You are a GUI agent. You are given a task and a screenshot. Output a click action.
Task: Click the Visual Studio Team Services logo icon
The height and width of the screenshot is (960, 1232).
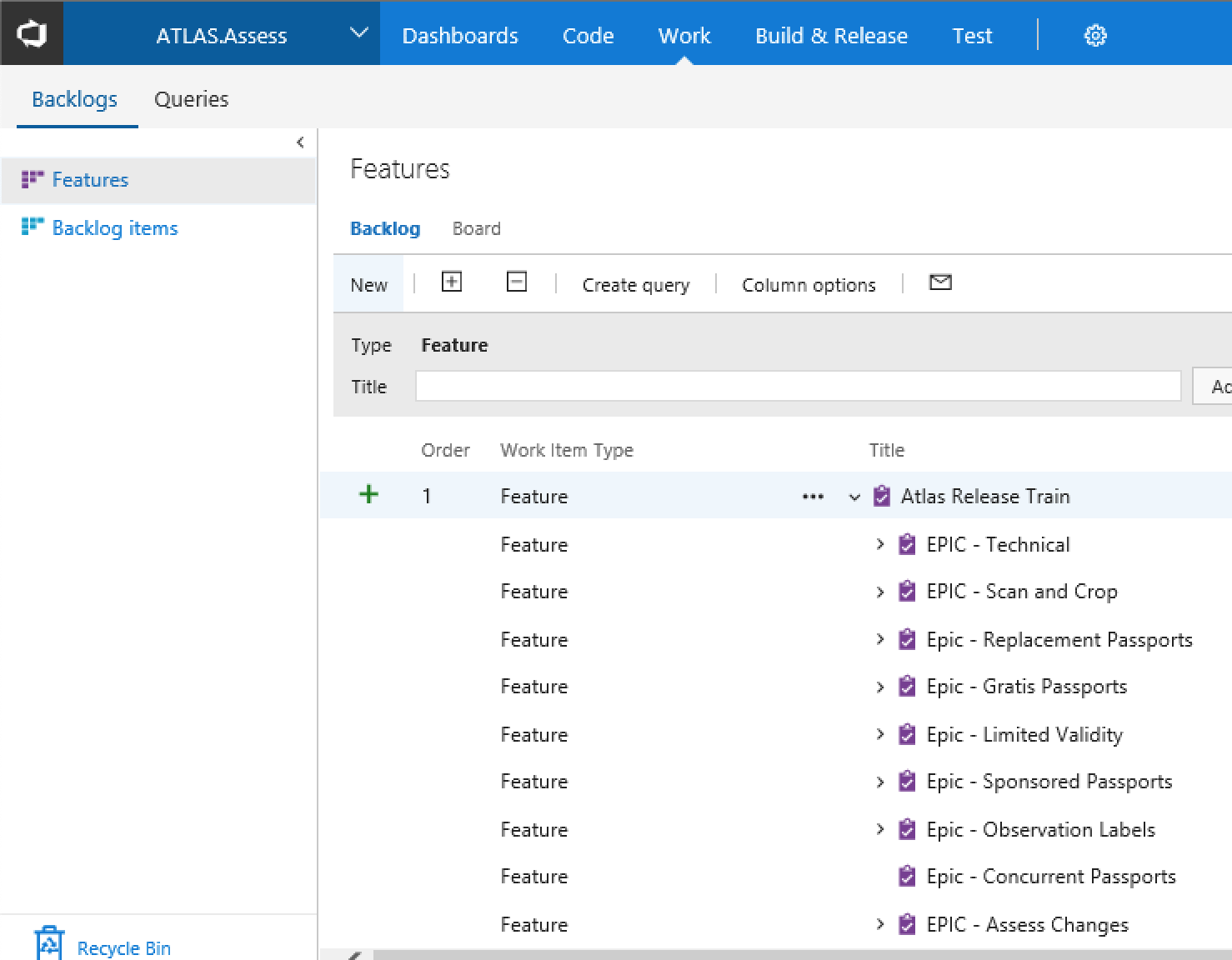tap(32, 34)
